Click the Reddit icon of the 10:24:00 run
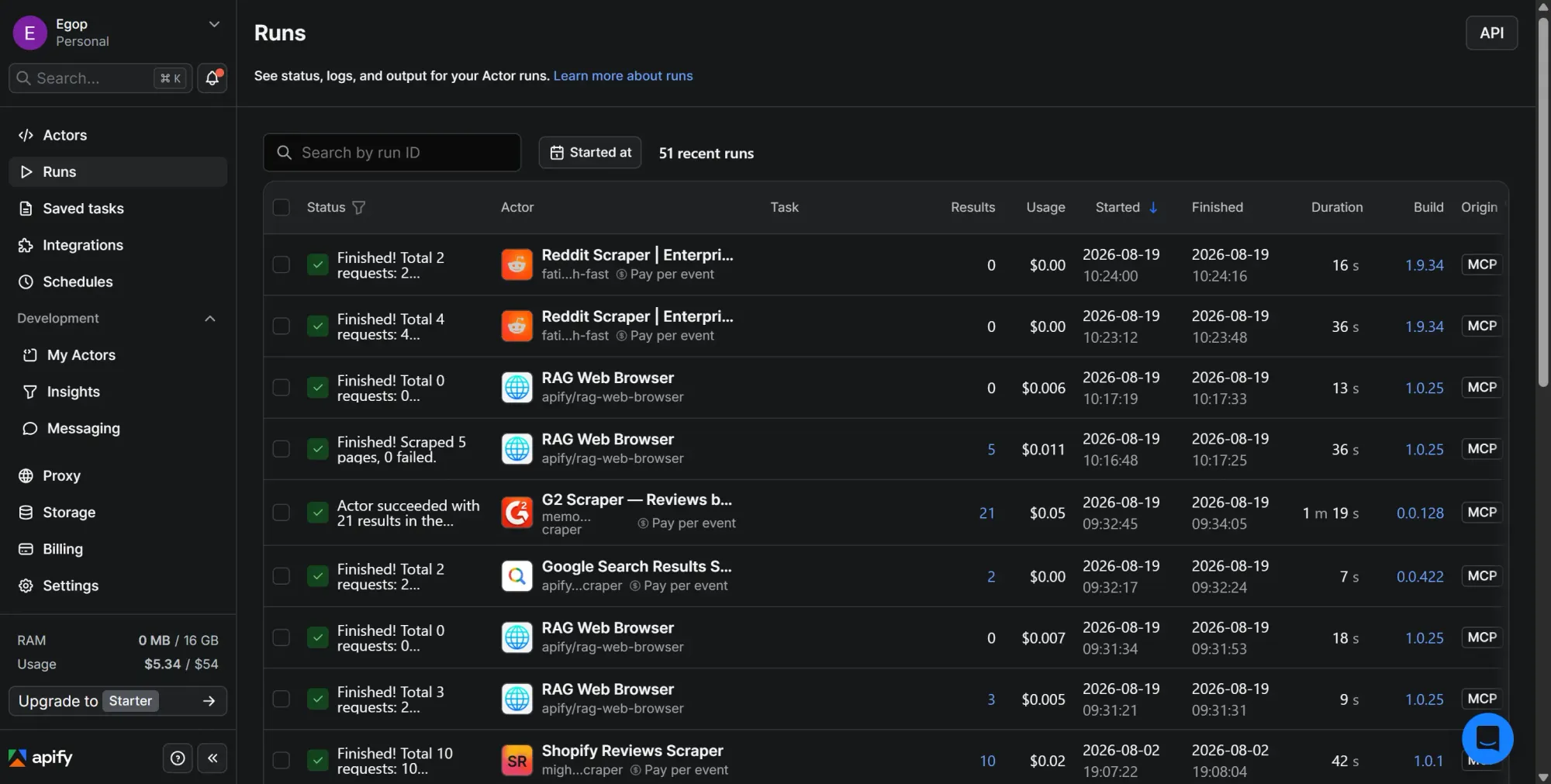 point(516,264)
